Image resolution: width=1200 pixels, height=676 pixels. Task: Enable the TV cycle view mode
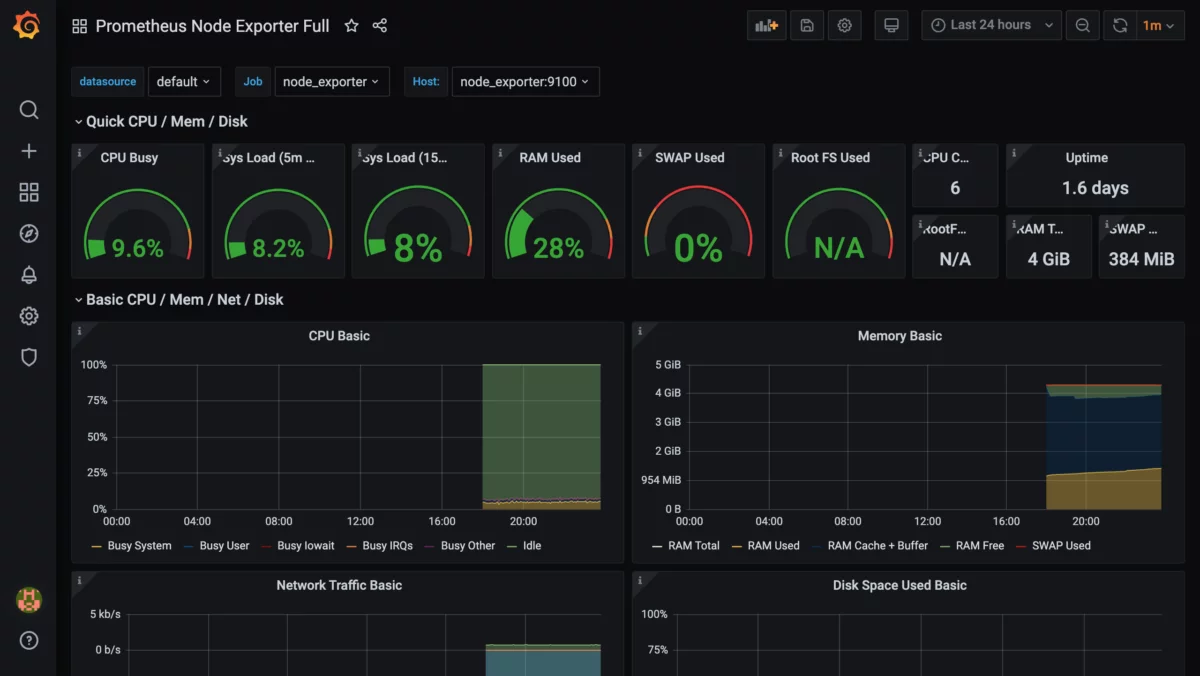[890, 24]
